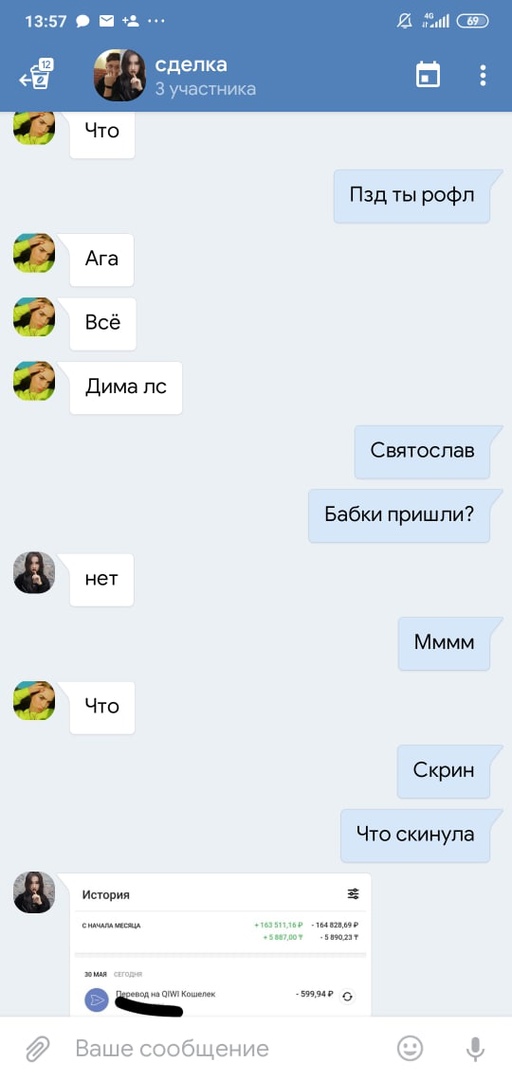The image size is (512, 1080).
Task: Tap the paperclip attachment icon
Action: (x=37, y=1048)
